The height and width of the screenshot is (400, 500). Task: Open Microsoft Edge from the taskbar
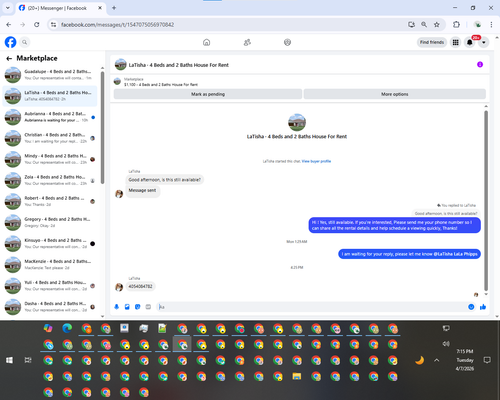[x=67, y=328]
